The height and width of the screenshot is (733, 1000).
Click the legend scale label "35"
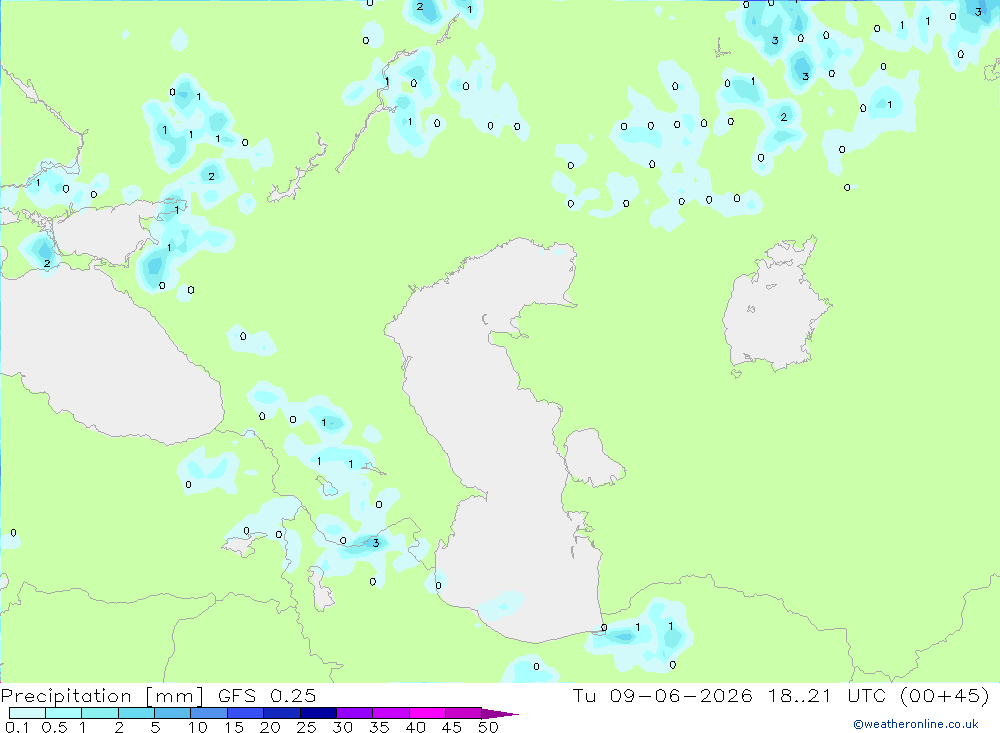(379, 727)
